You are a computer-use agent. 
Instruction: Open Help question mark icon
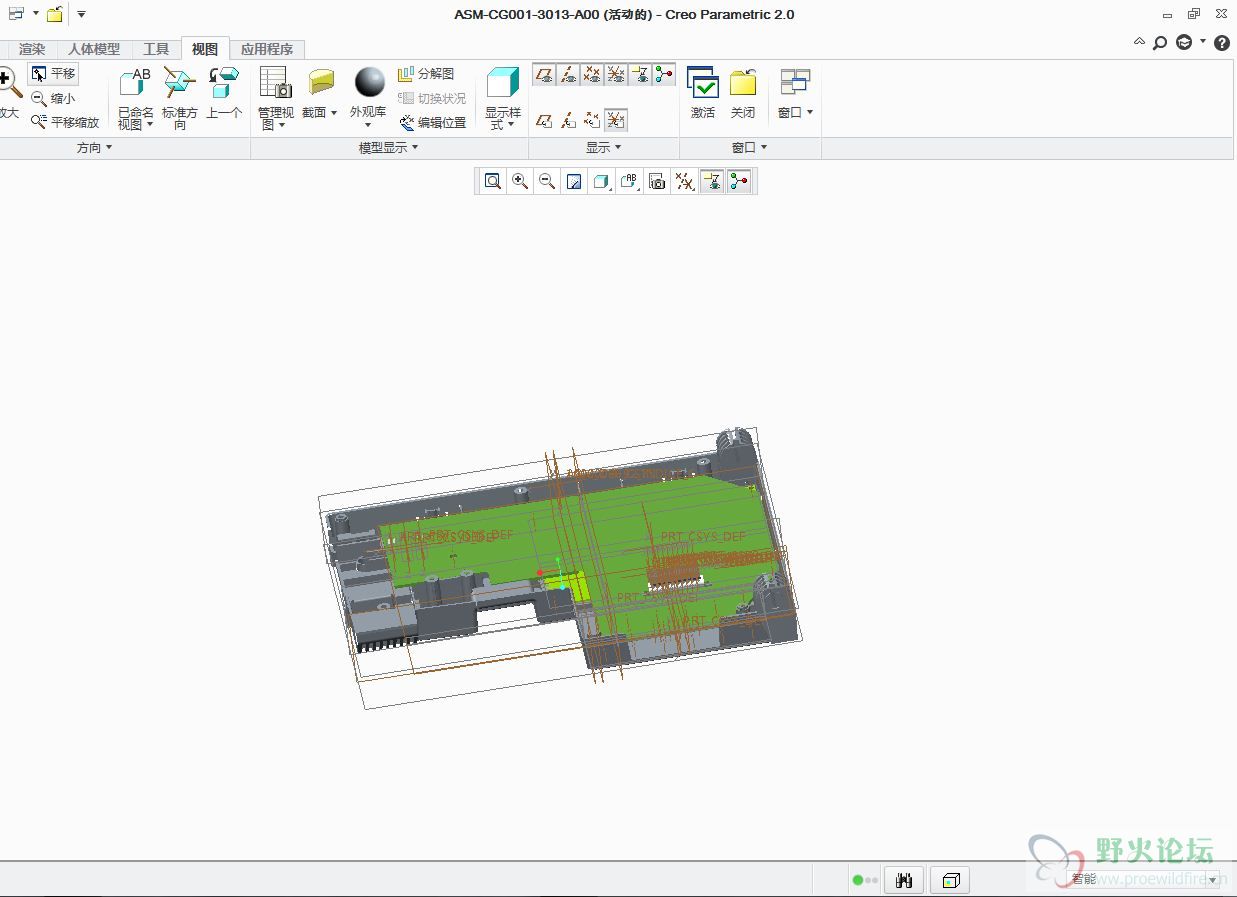pyautogui.click(x=1221, y=43)
